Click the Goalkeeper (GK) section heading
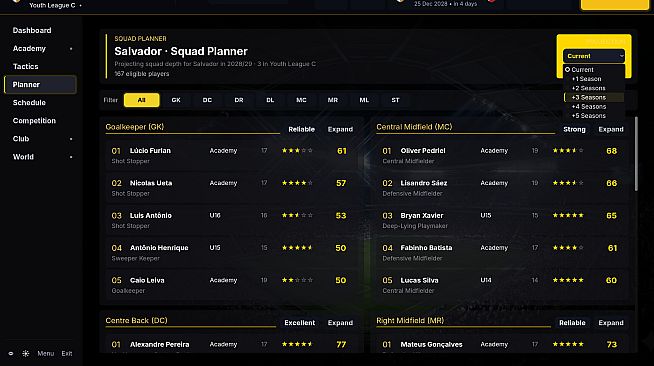 [x=135, y=127]
